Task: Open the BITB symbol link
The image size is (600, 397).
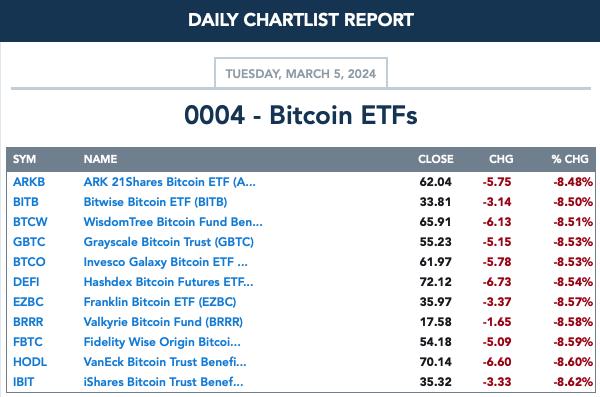Action: pos(26,202)
